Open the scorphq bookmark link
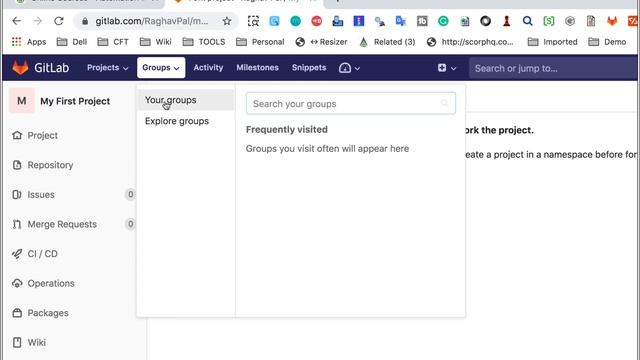 coord(470,42)
